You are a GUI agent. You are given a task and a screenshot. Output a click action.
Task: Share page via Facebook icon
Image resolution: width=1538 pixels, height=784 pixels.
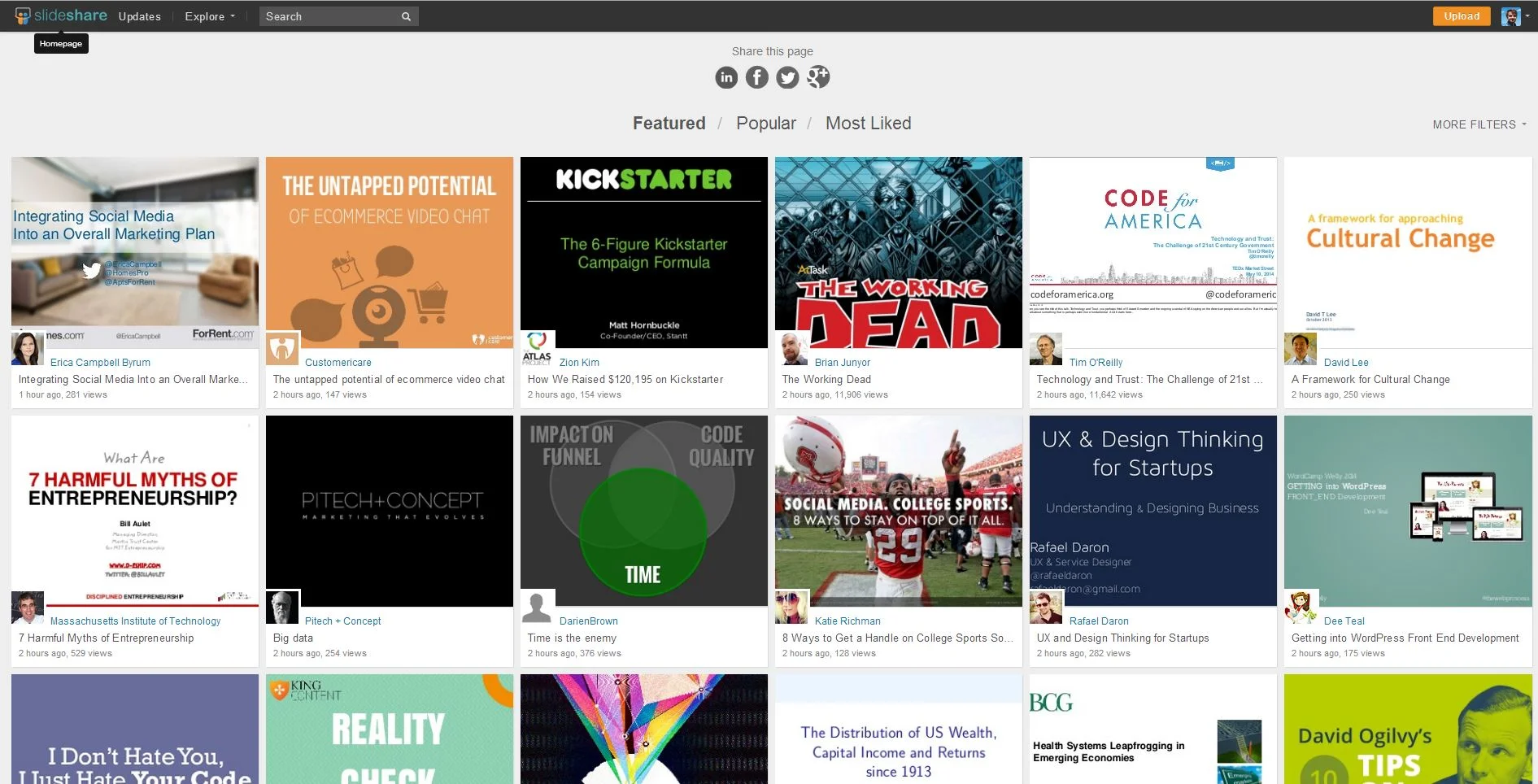[x=757, y=77]
